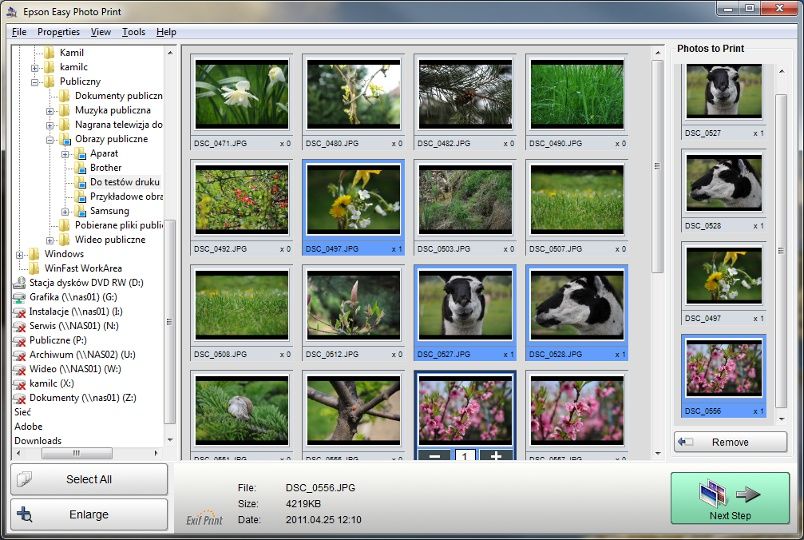804x540 pixels.
Task: Select the DSC_0471.JPG daffodil thumbnail
Action: coord(242,94)
